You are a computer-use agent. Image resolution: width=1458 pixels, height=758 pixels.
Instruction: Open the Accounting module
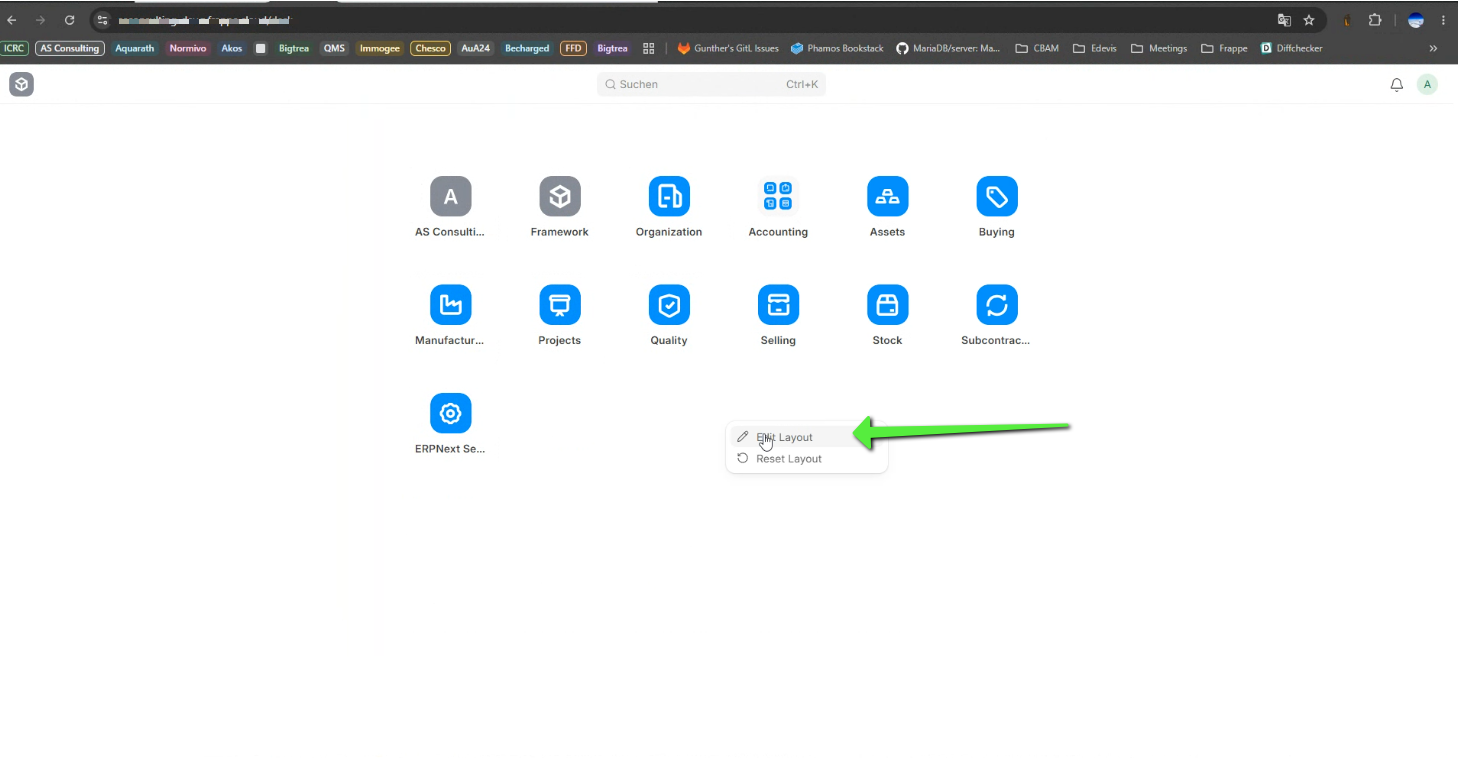point(778,196)
